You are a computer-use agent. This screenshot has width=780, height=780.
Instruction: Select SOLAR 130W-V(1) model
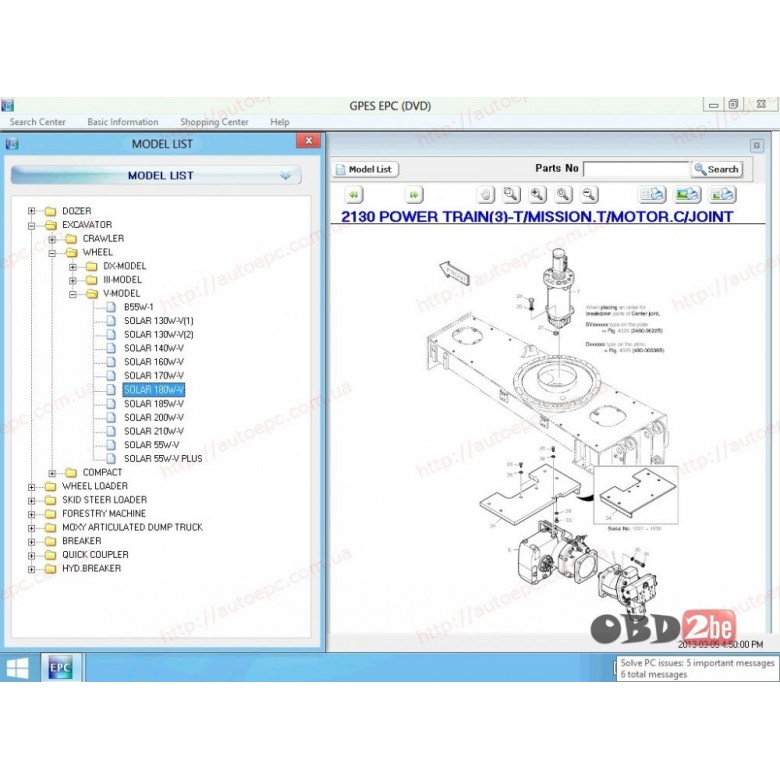click(x=159, y=321)
